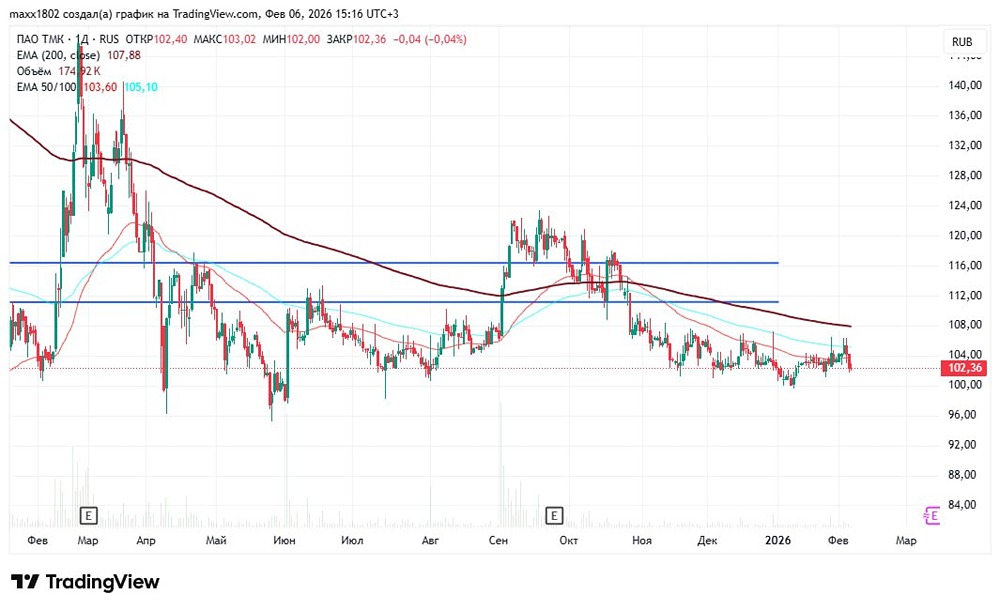Select the EMA 50/100 indicator legend
The width and height of the screenshot is (1000, 610).
point(47,87)
